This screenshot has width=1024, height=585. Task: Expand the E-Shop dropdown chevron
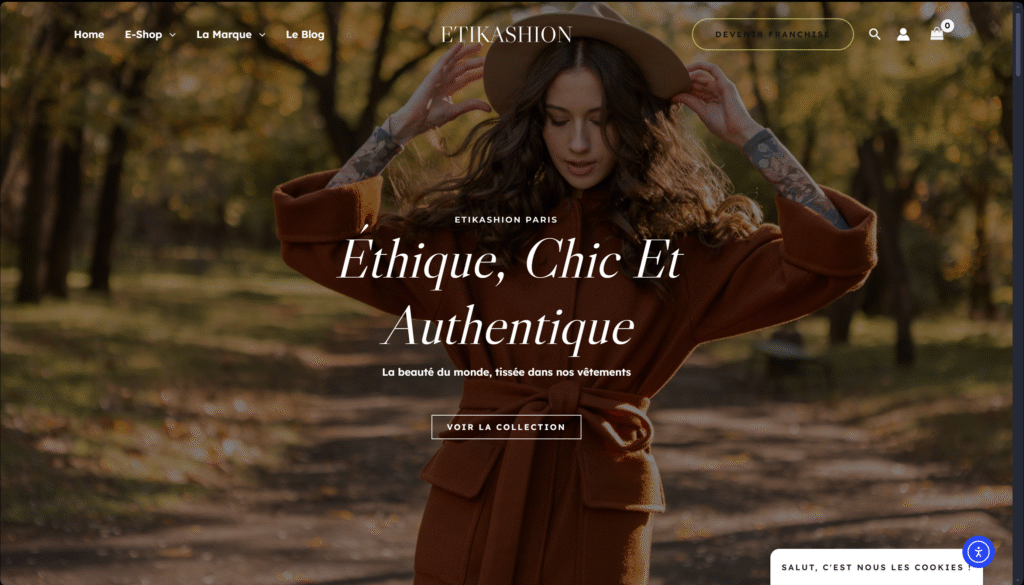[172, 35]
